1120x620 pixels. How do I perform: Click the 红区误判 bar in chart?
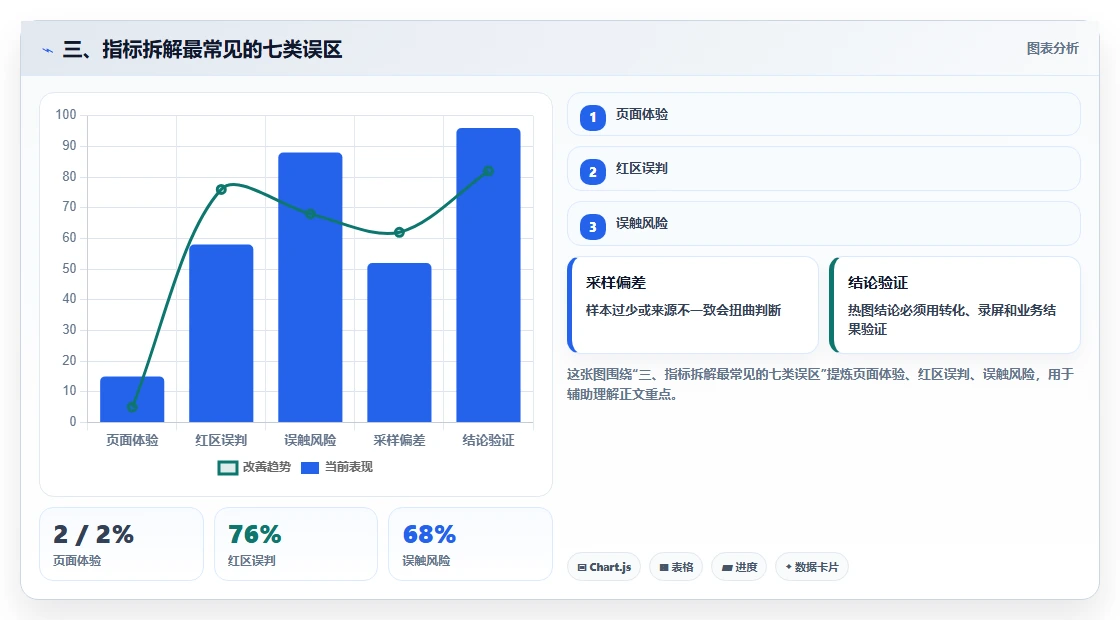[x=221, y=334]
